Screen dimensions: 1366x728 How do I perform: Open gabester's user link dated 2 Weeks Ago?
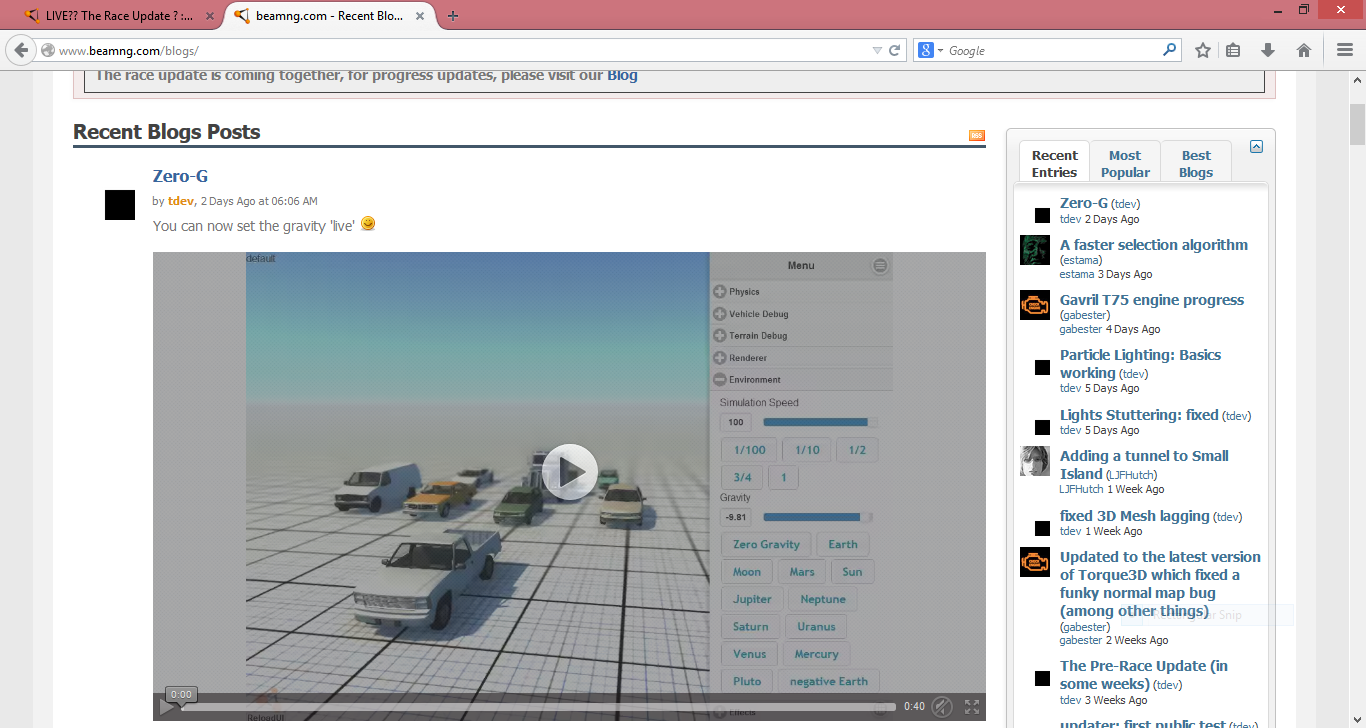(1081, 640)
